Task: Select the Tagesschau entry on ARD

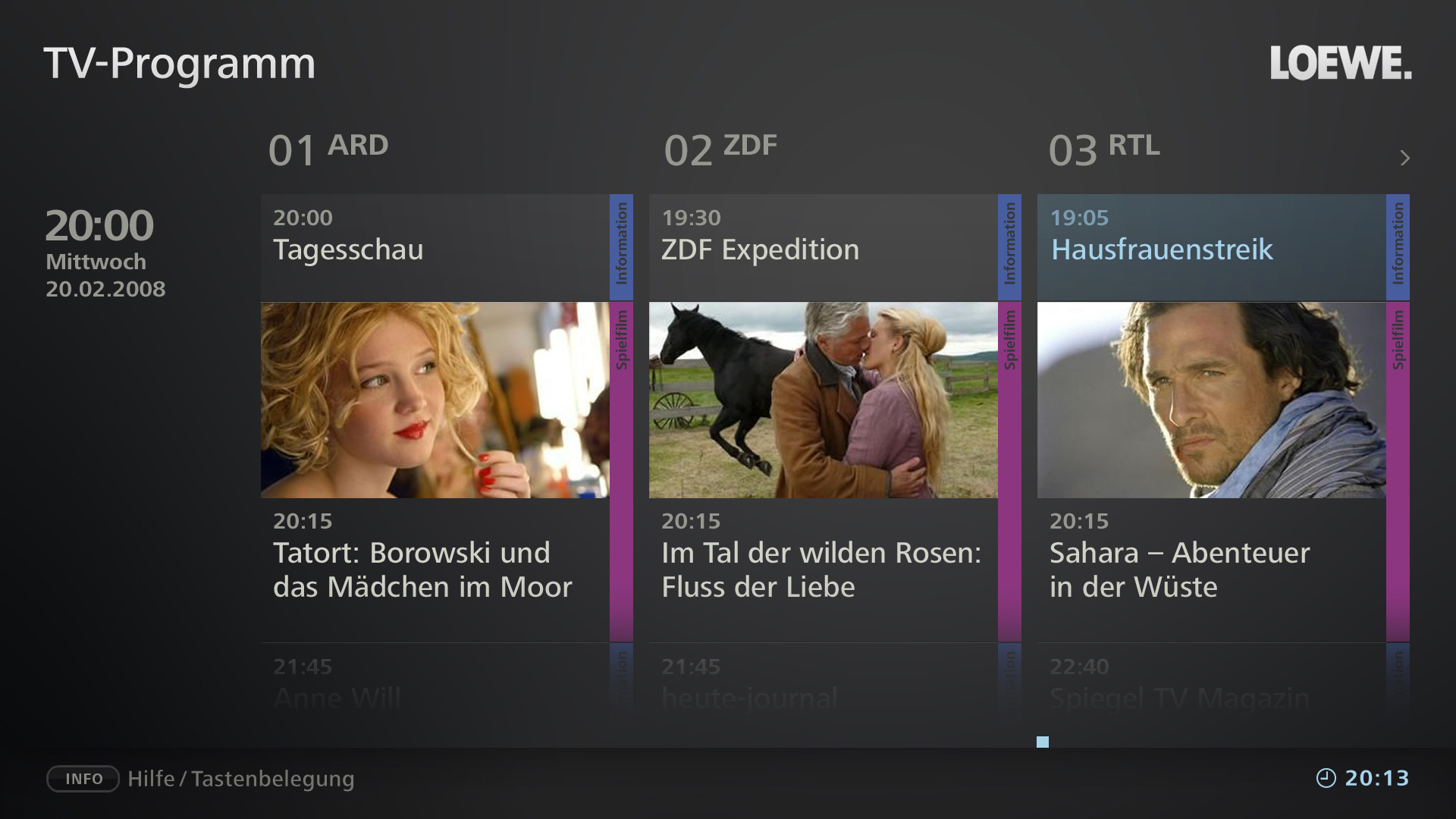Action: (x=435, y=247)
